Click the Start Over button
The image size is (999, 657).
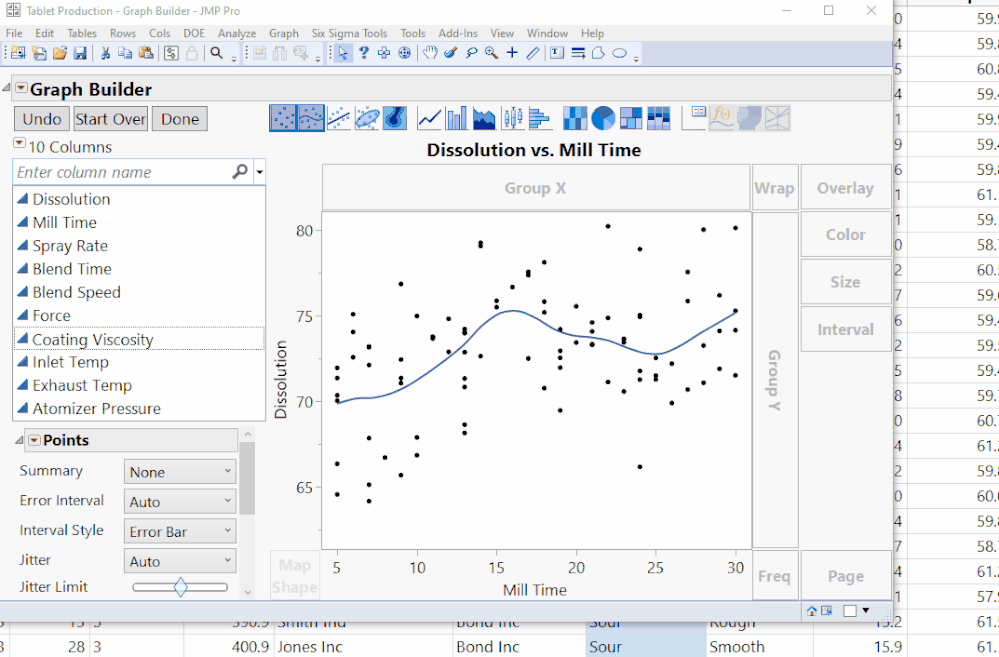[x=111, y=119]
